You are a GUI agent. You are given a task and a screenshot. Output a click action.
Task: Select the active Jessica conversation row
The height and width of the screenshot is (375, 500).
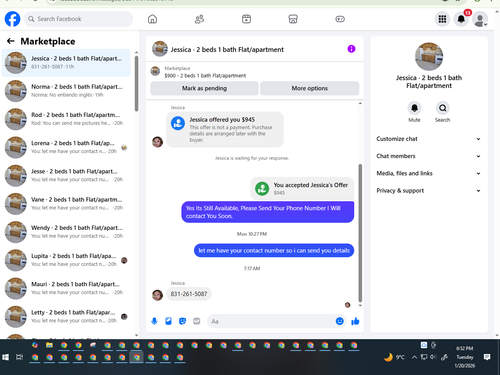(66, 63)
